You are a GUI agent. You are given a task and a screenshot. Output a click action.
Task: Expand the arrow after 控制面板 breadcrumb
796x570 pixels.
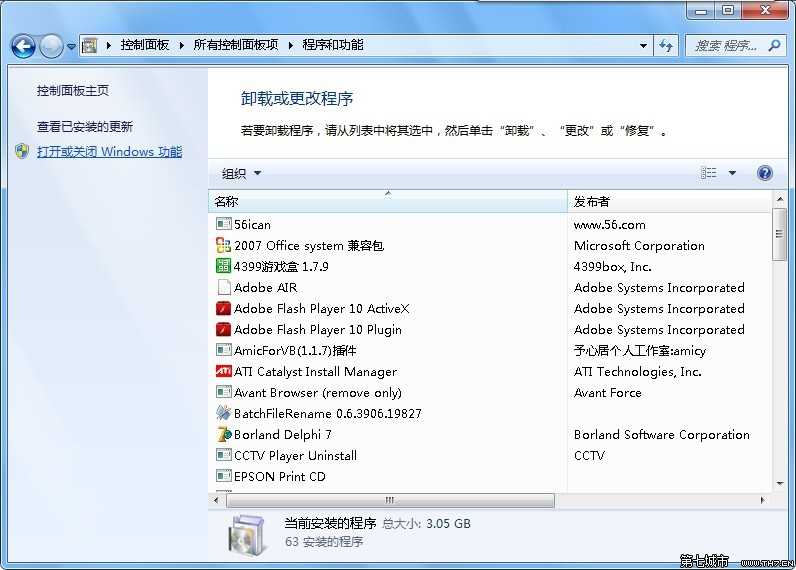coord(181,45)
